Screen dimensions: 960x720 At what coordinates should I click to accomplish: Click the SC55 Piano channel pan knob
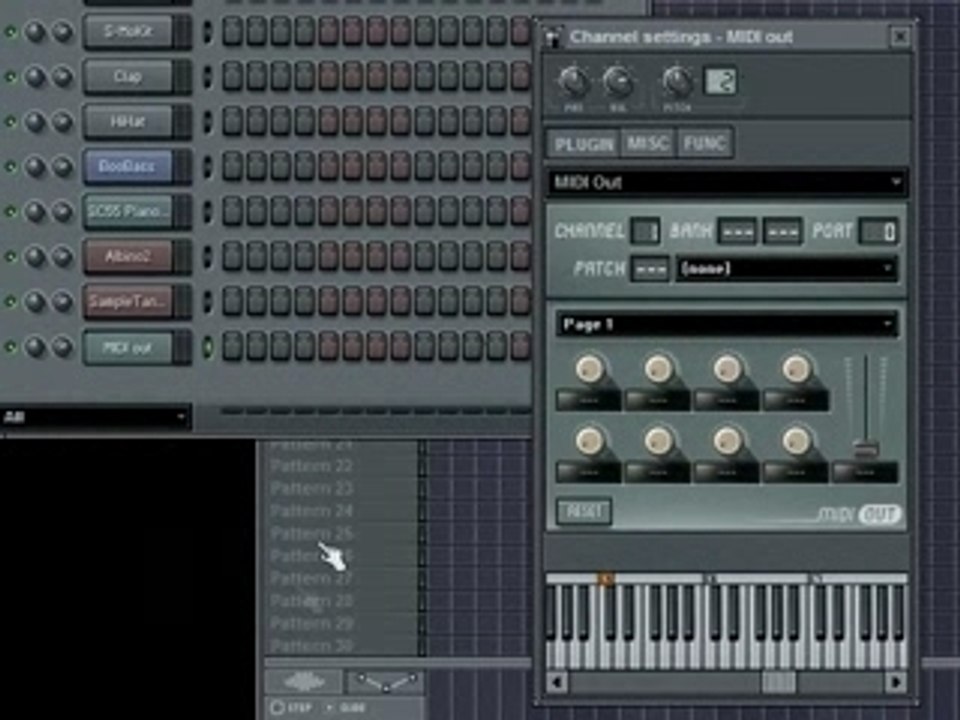coord(36,211)
